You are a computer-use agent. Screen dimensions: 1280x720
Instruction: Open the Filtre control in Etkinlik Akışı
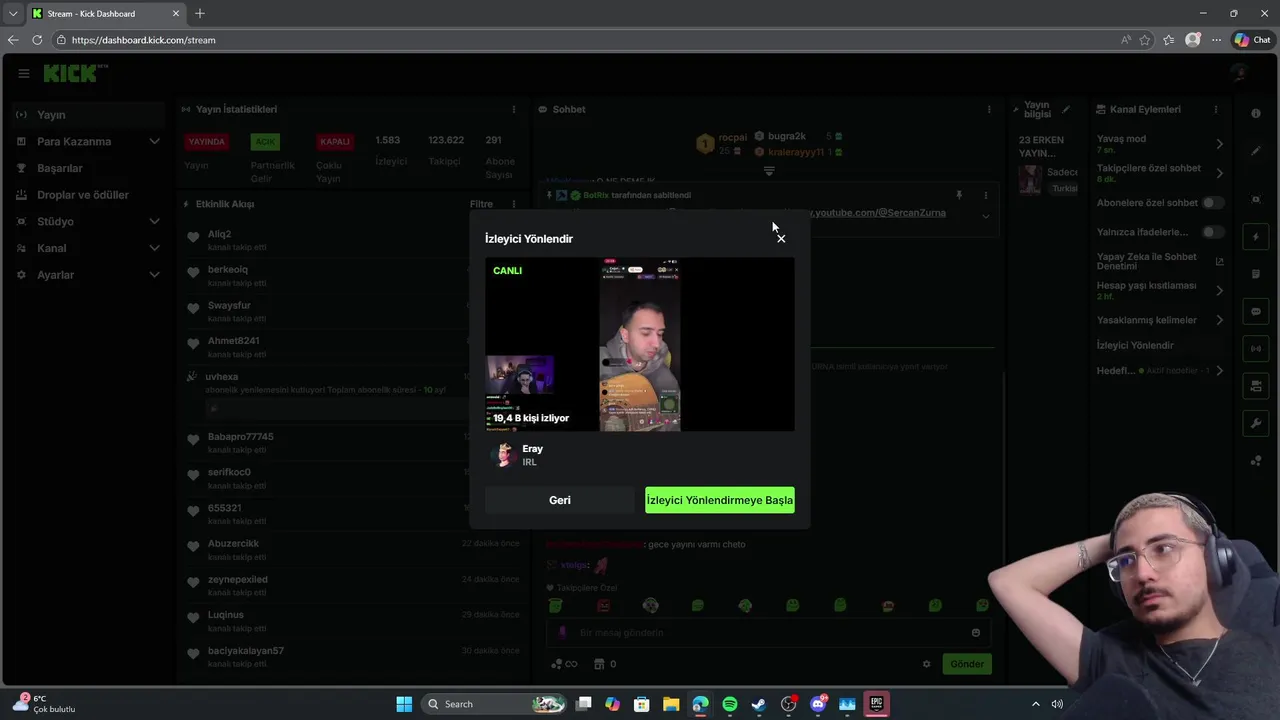(x=481, y=204)
